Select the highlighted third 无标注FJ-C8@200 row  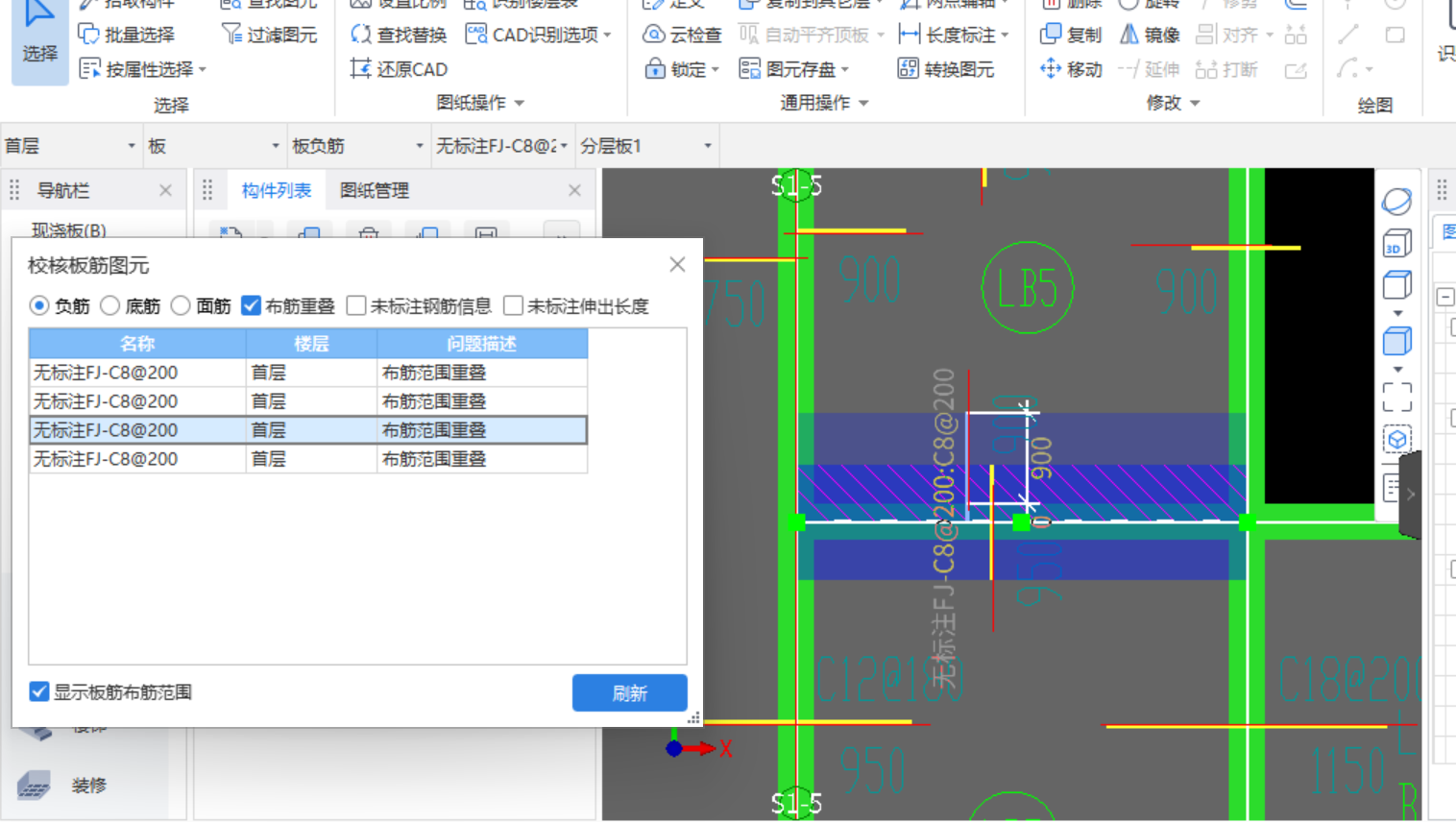308,430
